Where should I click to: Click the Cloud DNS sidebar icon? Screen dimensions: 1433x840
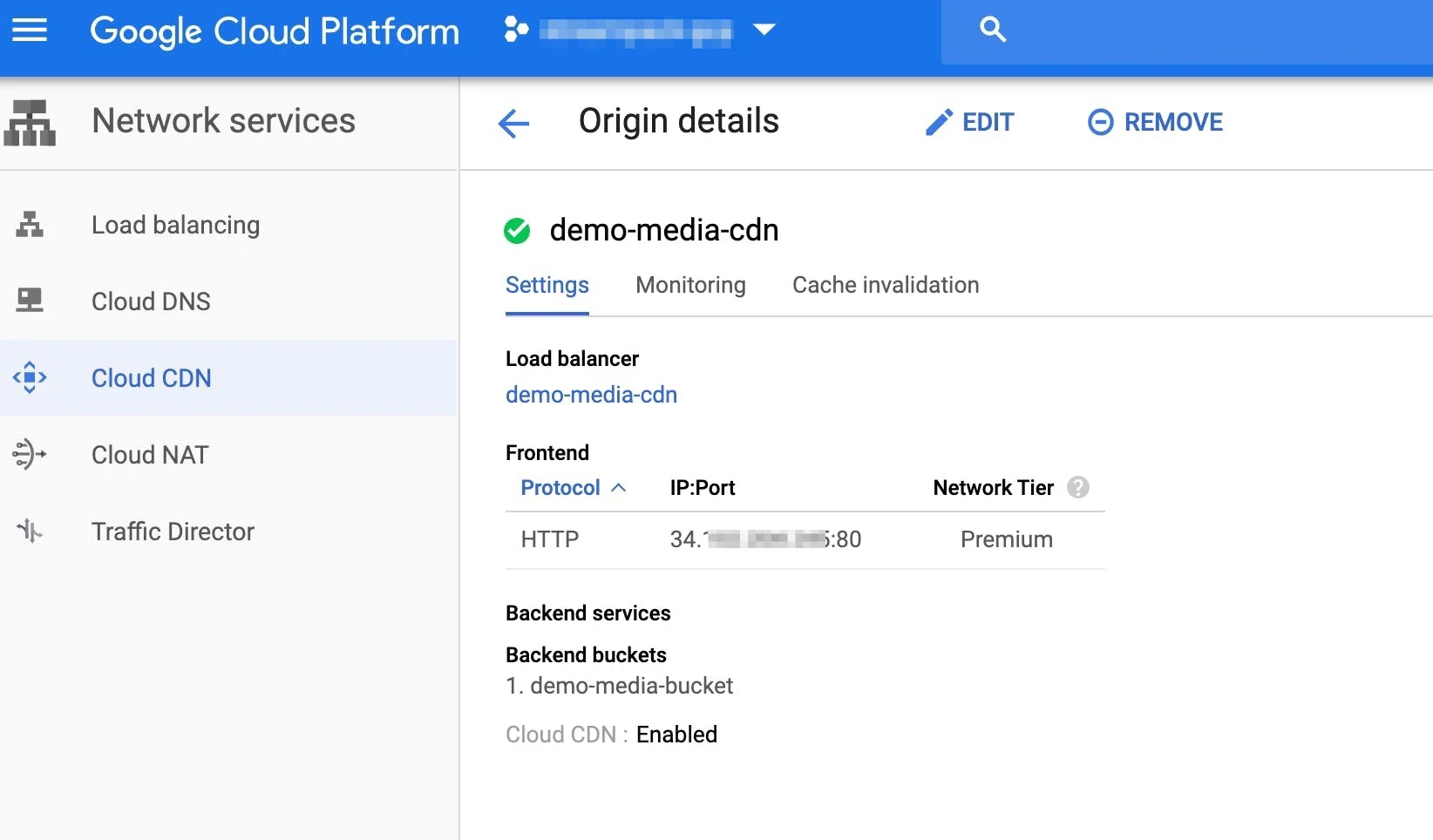coord(30,301)
